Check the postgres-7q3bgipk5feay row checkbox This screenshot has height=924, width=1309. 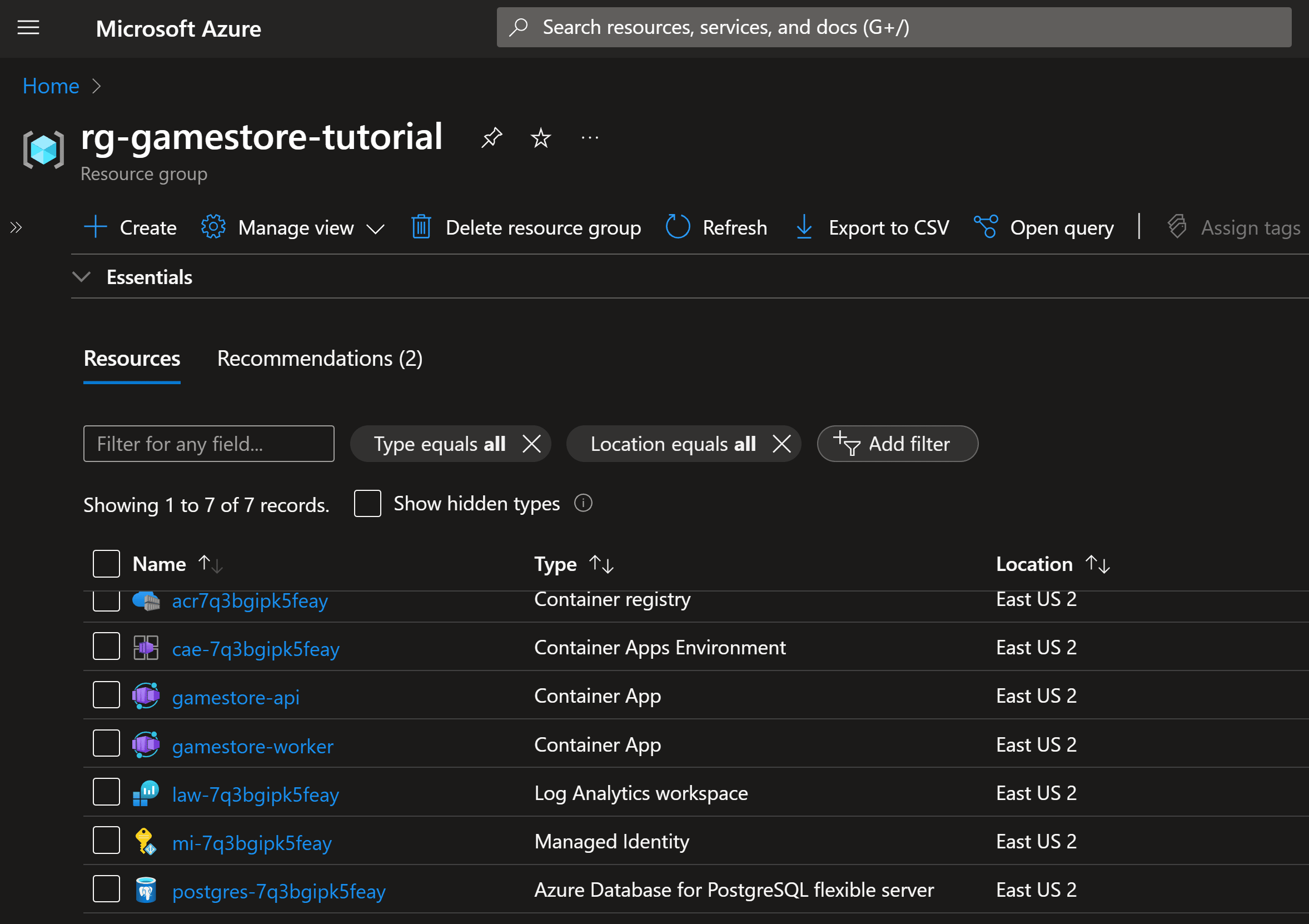(106, 888)
